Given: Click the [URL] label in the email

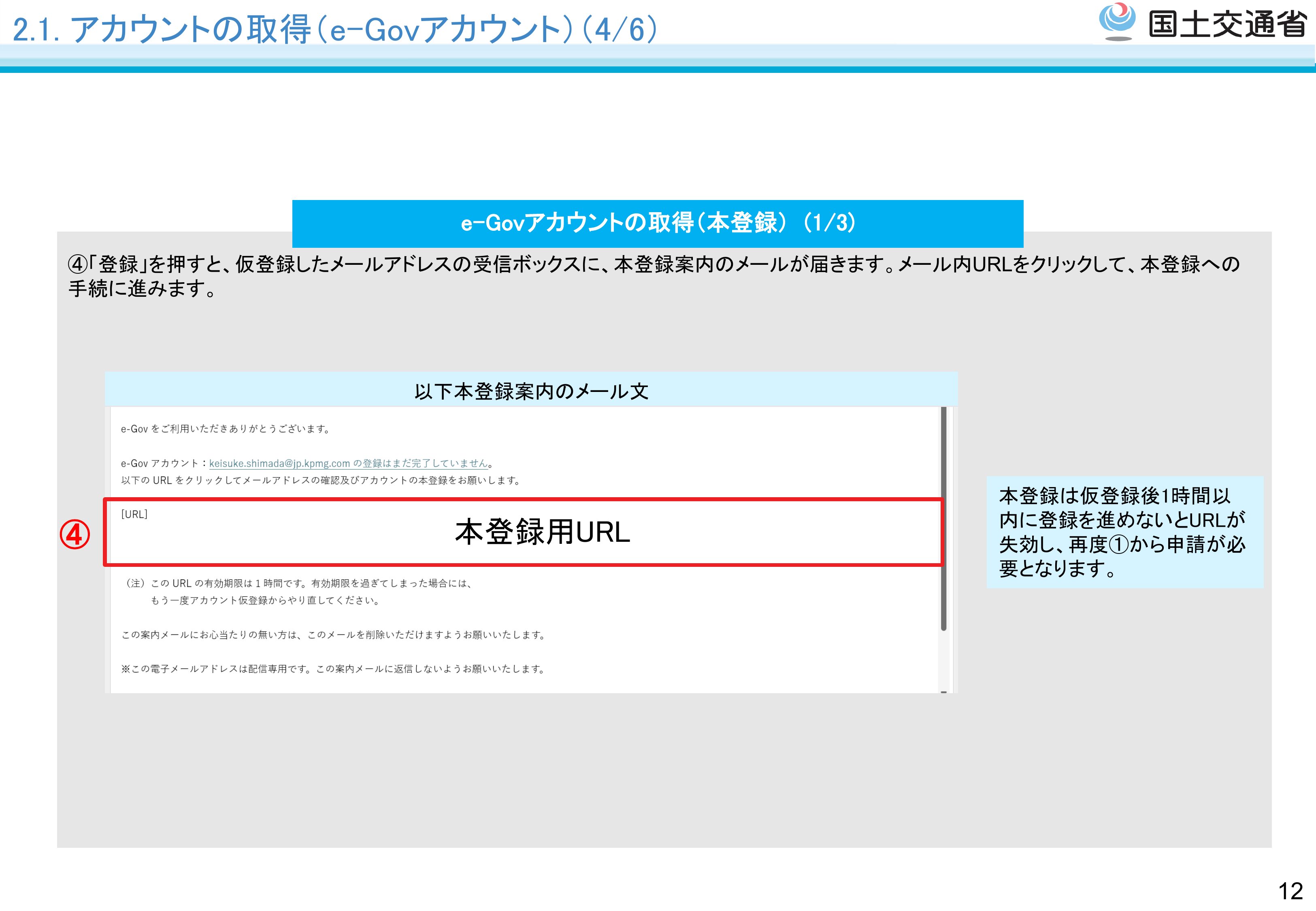Looking at the screenshot, I should [134, 514].
